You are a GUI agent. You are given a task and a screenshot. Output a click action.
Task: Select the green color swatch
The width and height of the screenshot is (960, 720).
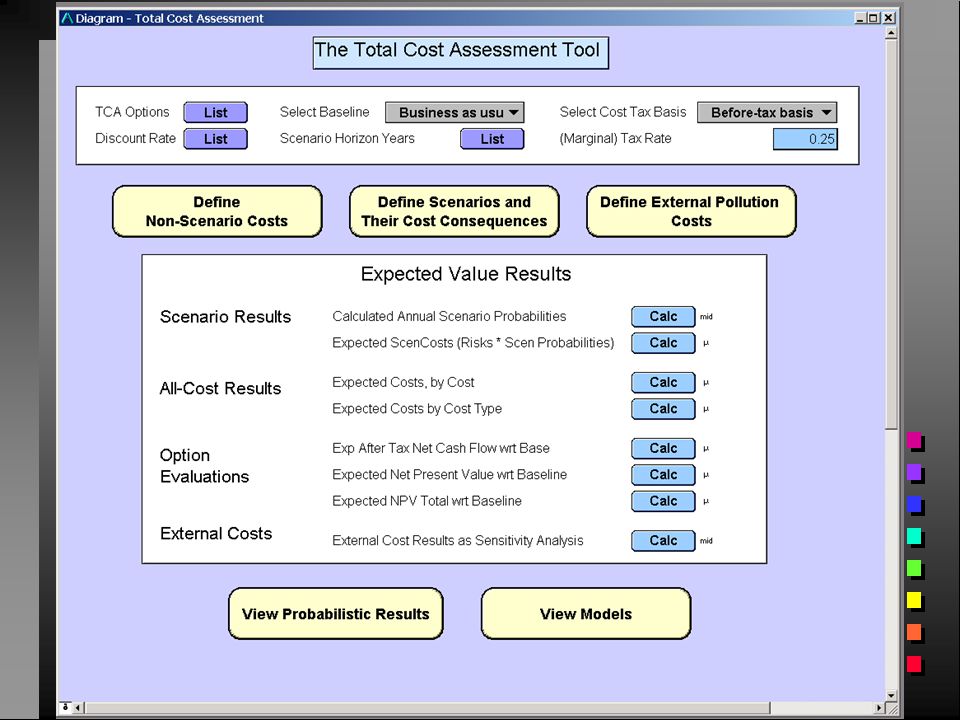click(915, 569)
